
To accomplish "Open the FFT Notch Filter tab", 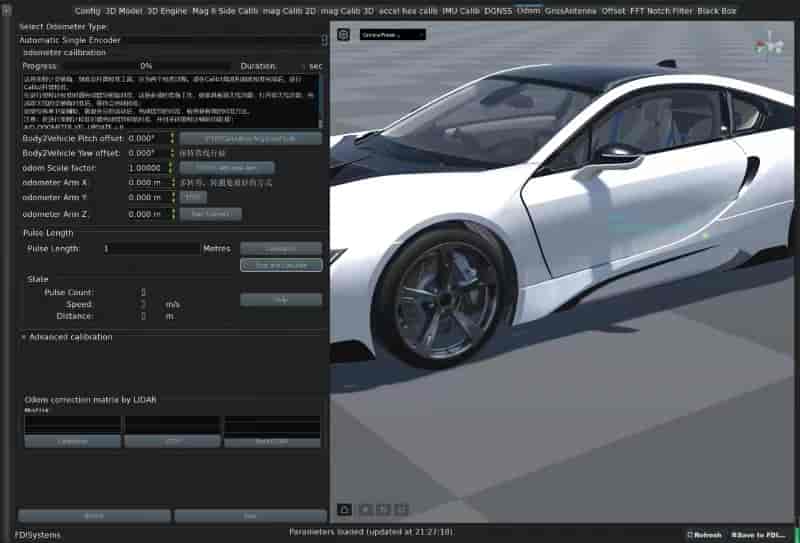I will click(660, 10).
